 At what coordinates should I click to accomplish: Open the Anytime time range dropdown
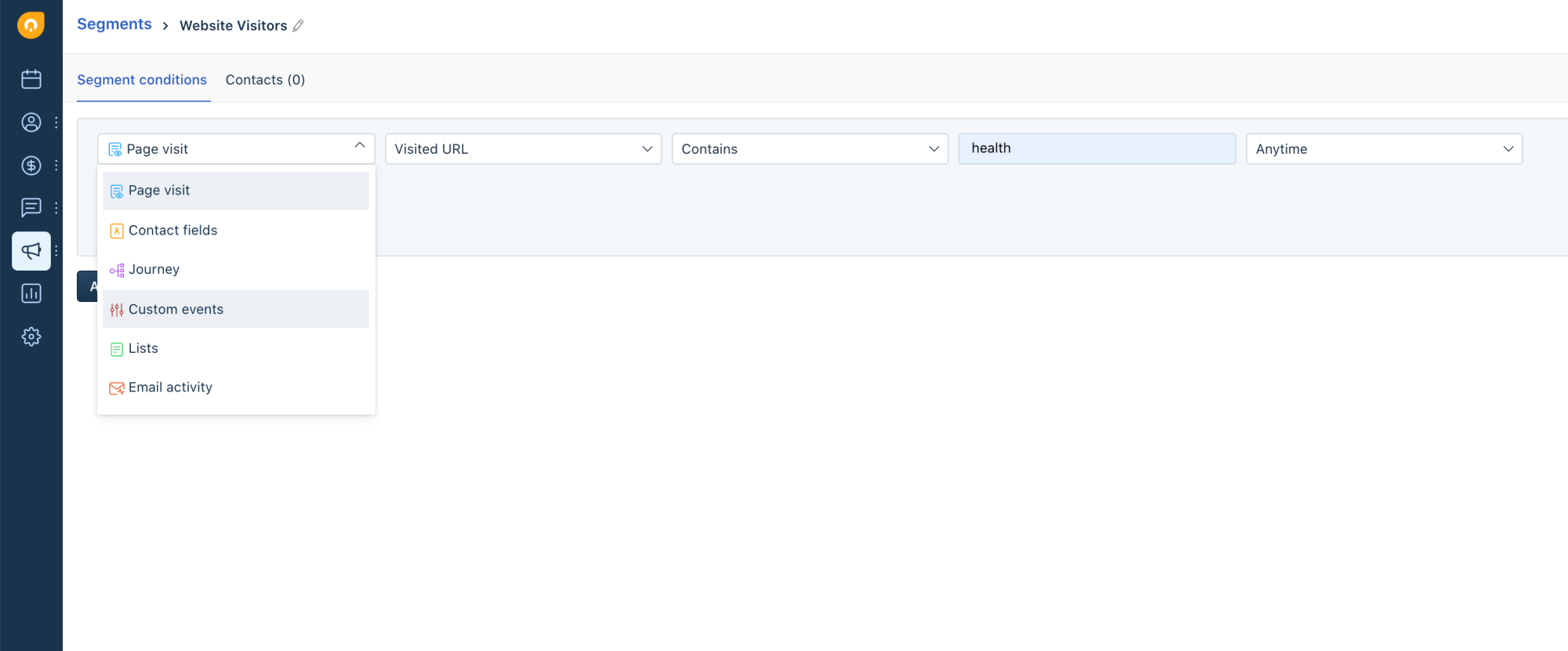(x=1384, y=149)
